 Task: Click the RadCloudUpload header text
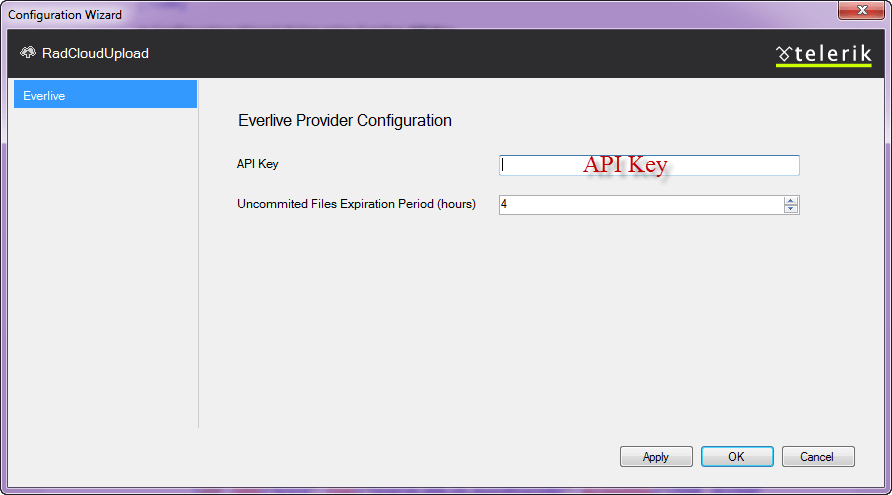click(95, 54)
